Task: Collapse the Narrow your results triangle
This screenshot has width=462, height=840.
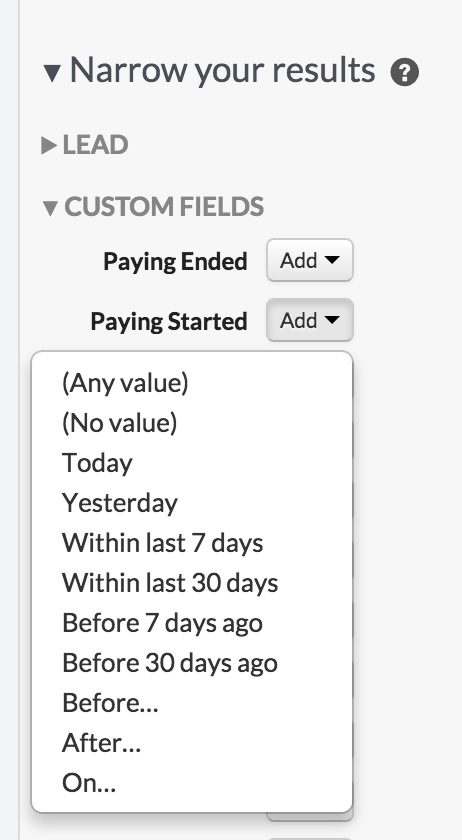Action: pyautogui.click(x=52, y=73)
